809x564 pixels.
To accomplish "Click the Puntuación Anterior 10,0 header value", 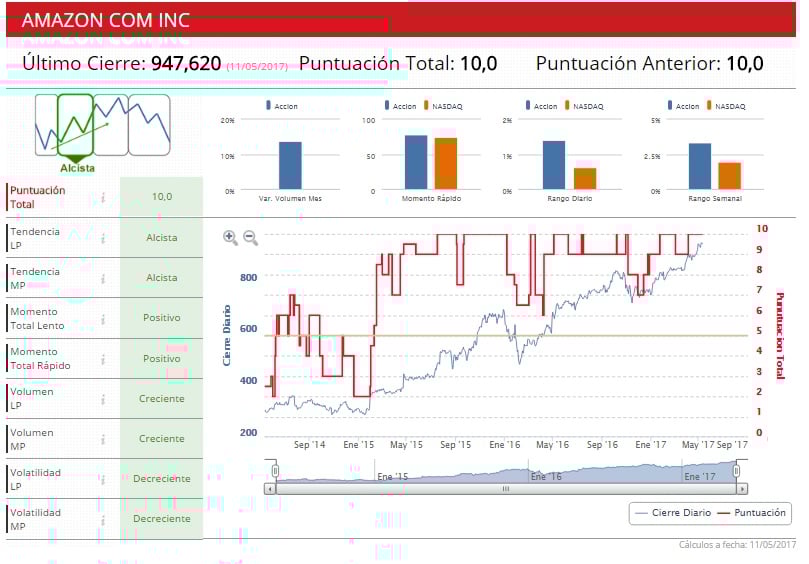I will tap(745, 63).
